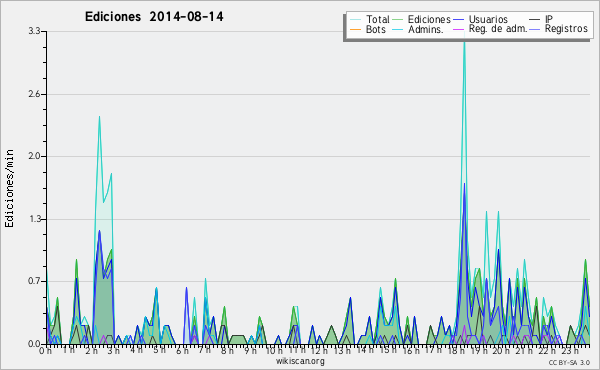Click the y-axis value 2.6
Screen dimensions: 600x370
coord(34,94)
